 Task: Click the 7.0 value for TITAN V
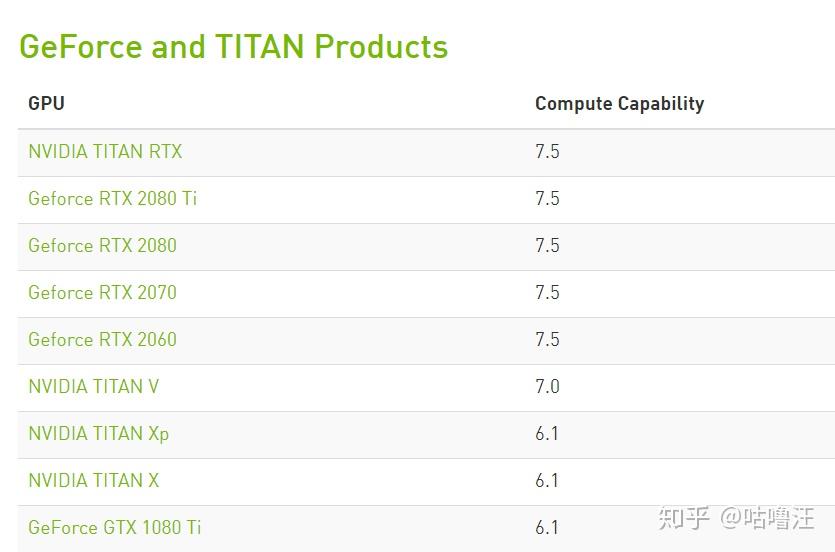click(x=547, y=387)
